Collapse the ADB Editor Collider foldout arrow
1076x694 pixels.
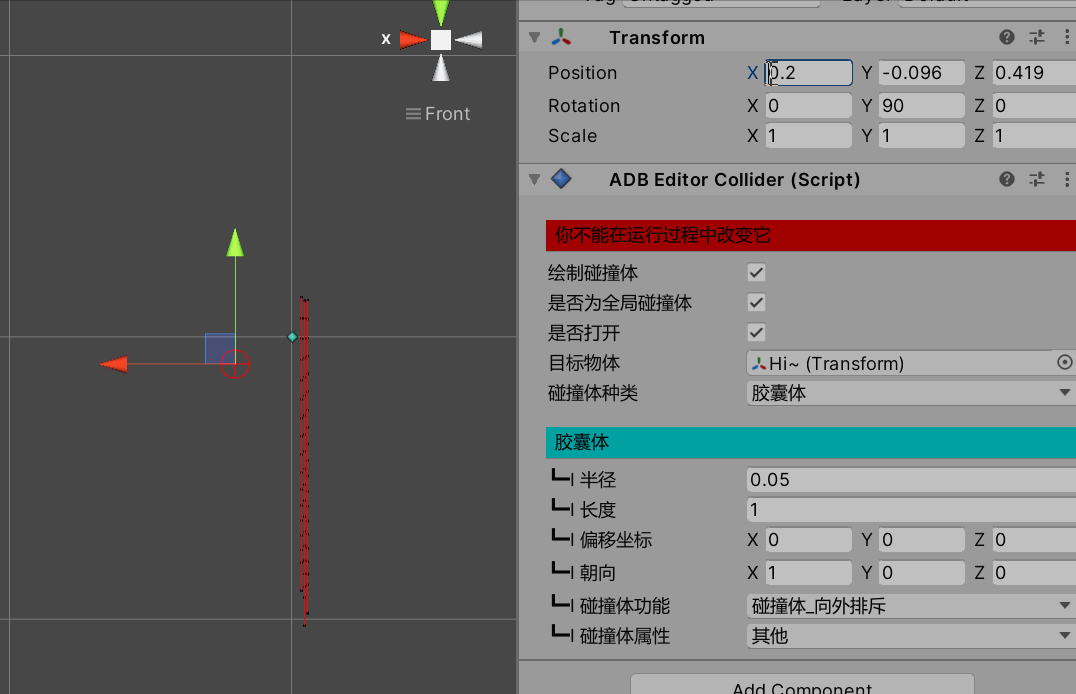[534, 180]
